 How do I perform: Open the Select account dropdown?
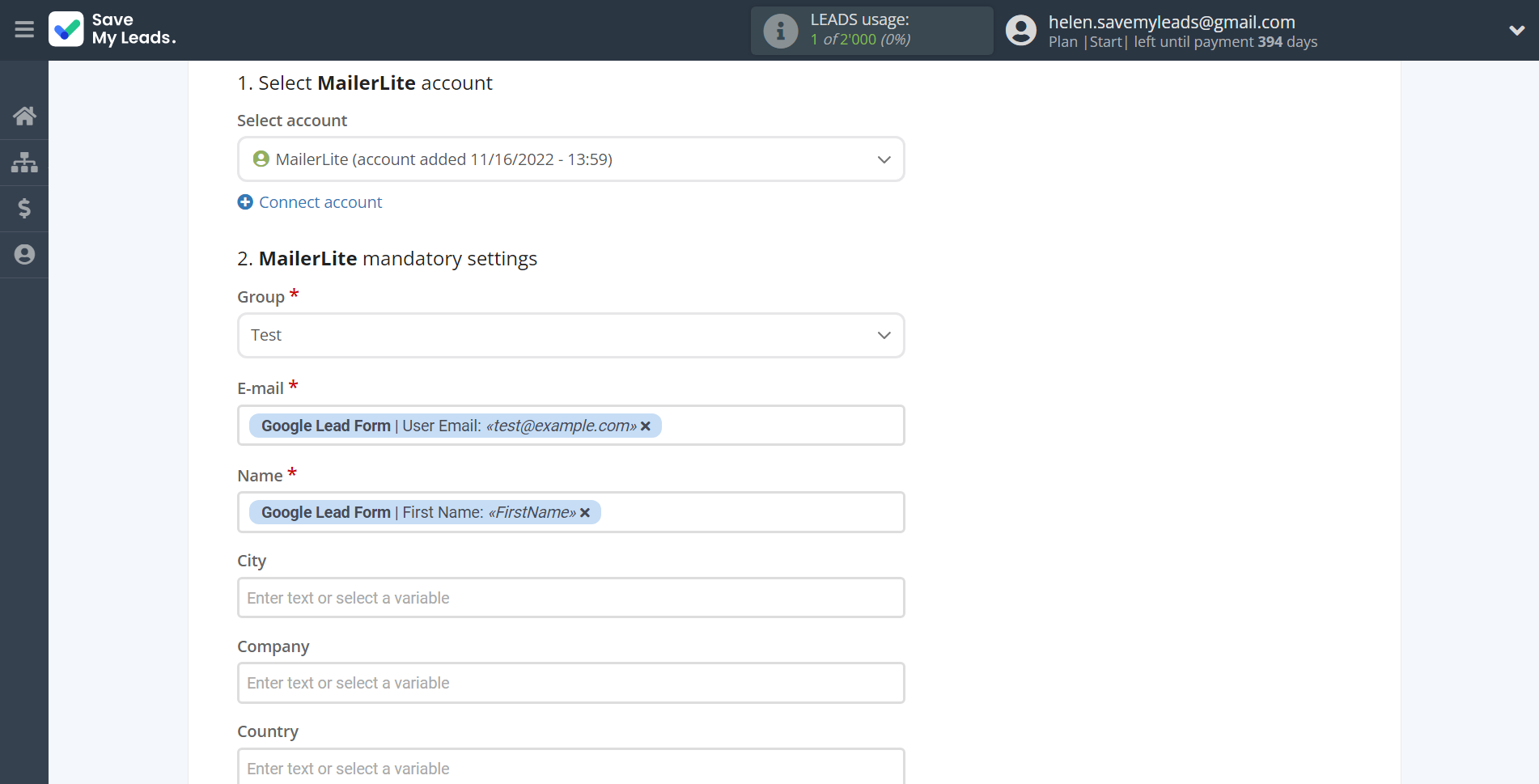pos(570,159)
